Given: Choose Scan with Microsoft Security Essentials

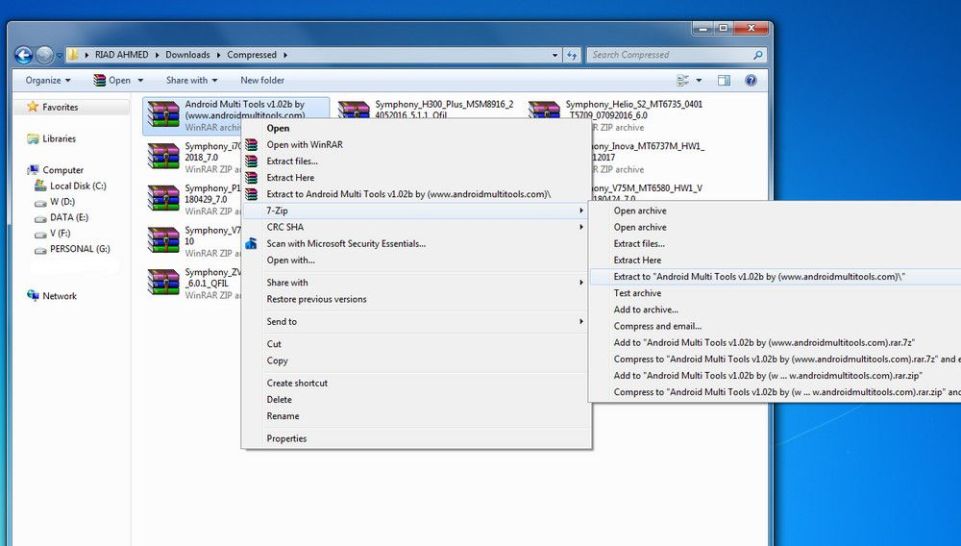Looking at the screenshot, I should point(417,245).
